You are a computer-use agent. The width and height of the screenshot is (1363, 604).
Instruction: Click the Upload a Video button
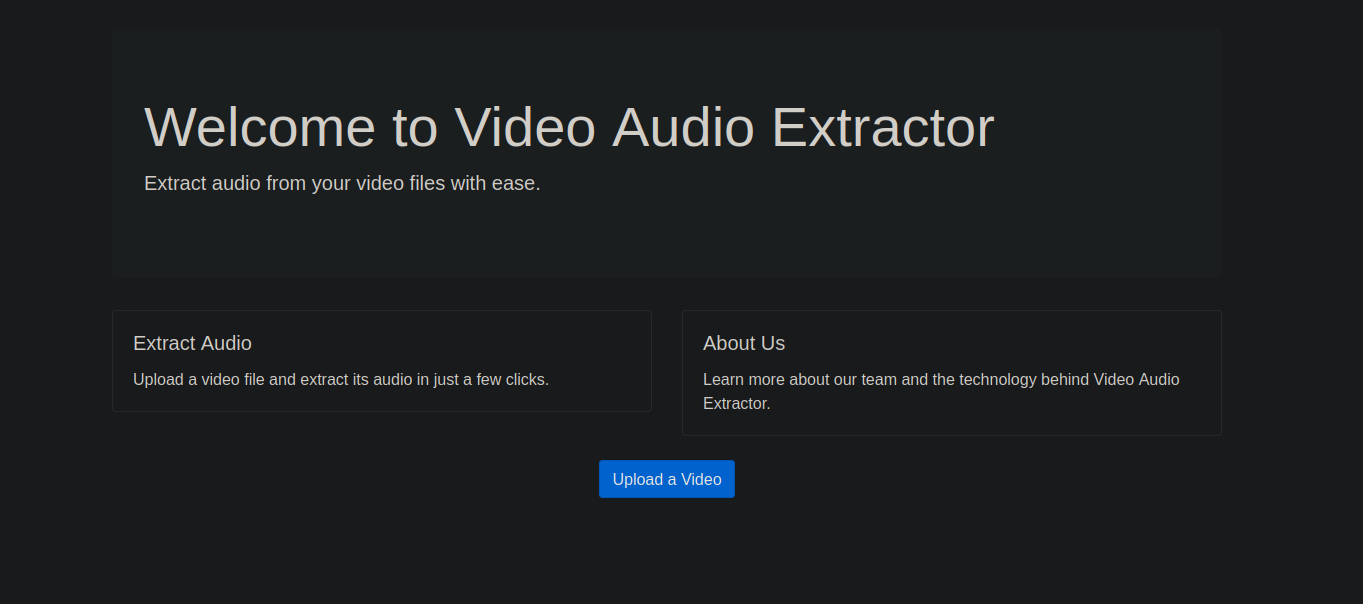click(666, 479)
